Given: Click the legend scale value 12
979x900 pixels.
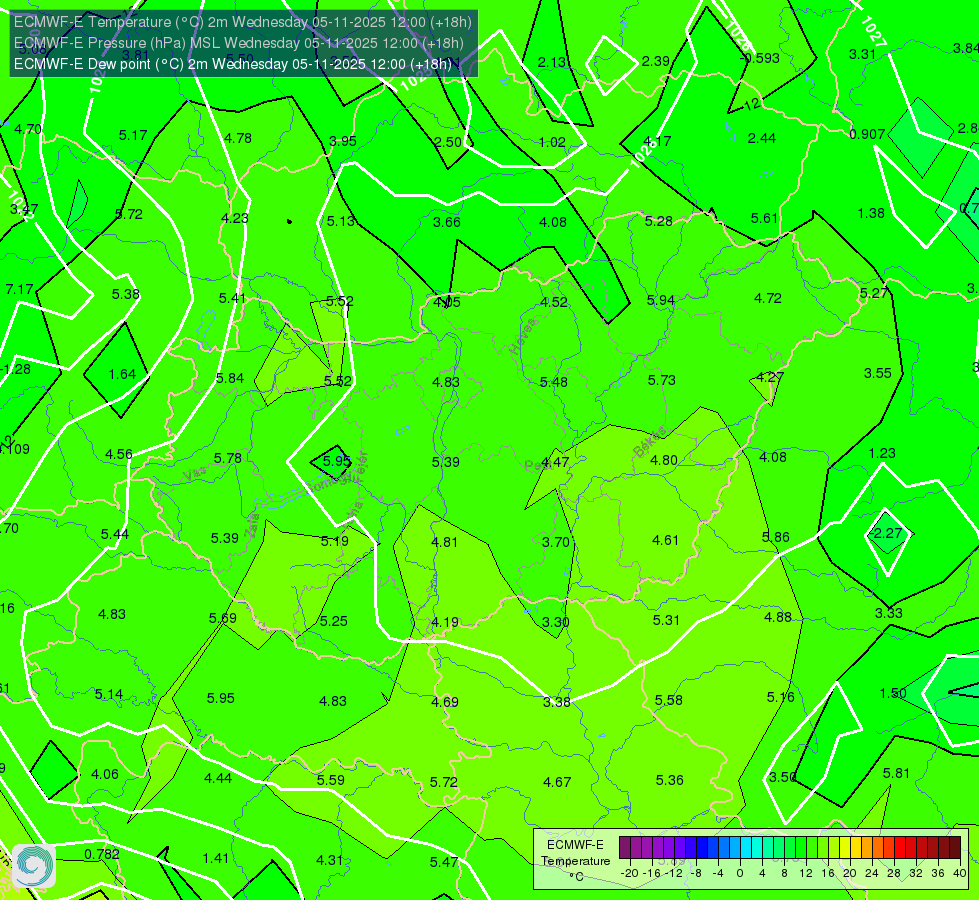Looking at the screenshot, I should click(x=805, y=873).
